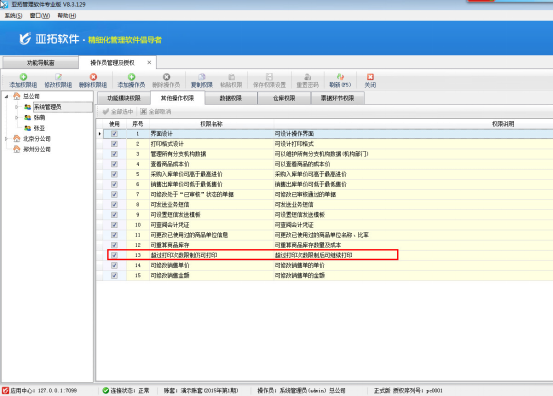The image size is (553, 396).
Task: Toggle the checkbox in row 15
Action: point(114,275)
